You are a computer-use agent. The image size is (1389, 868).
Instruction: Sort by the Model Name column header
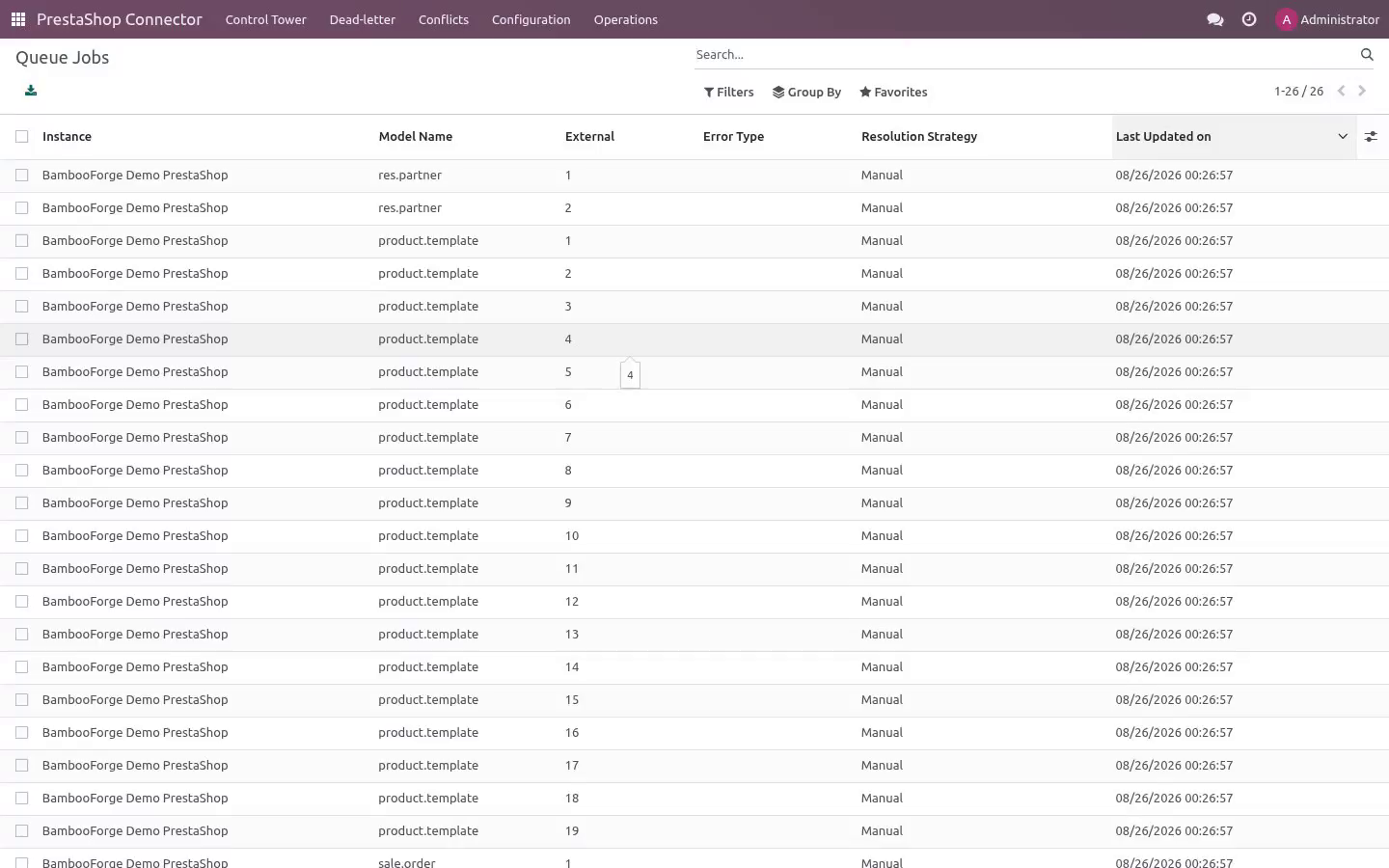(x=468, y=137)
